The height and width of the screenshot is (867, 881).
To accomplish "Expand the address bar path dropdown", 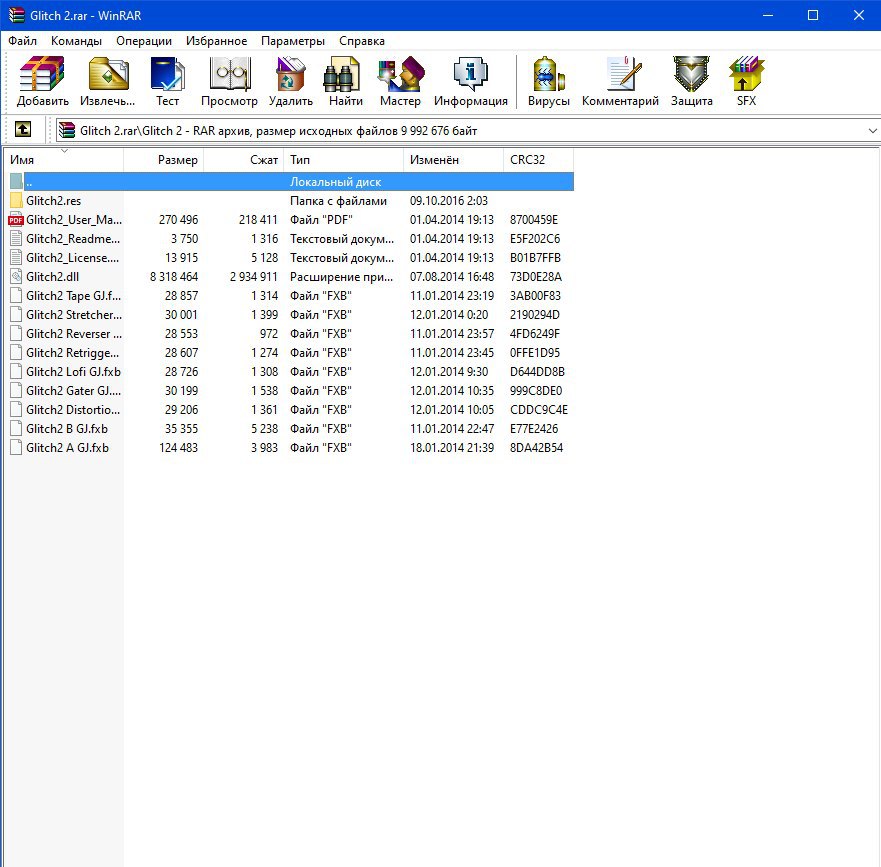I will coord(872,130).
